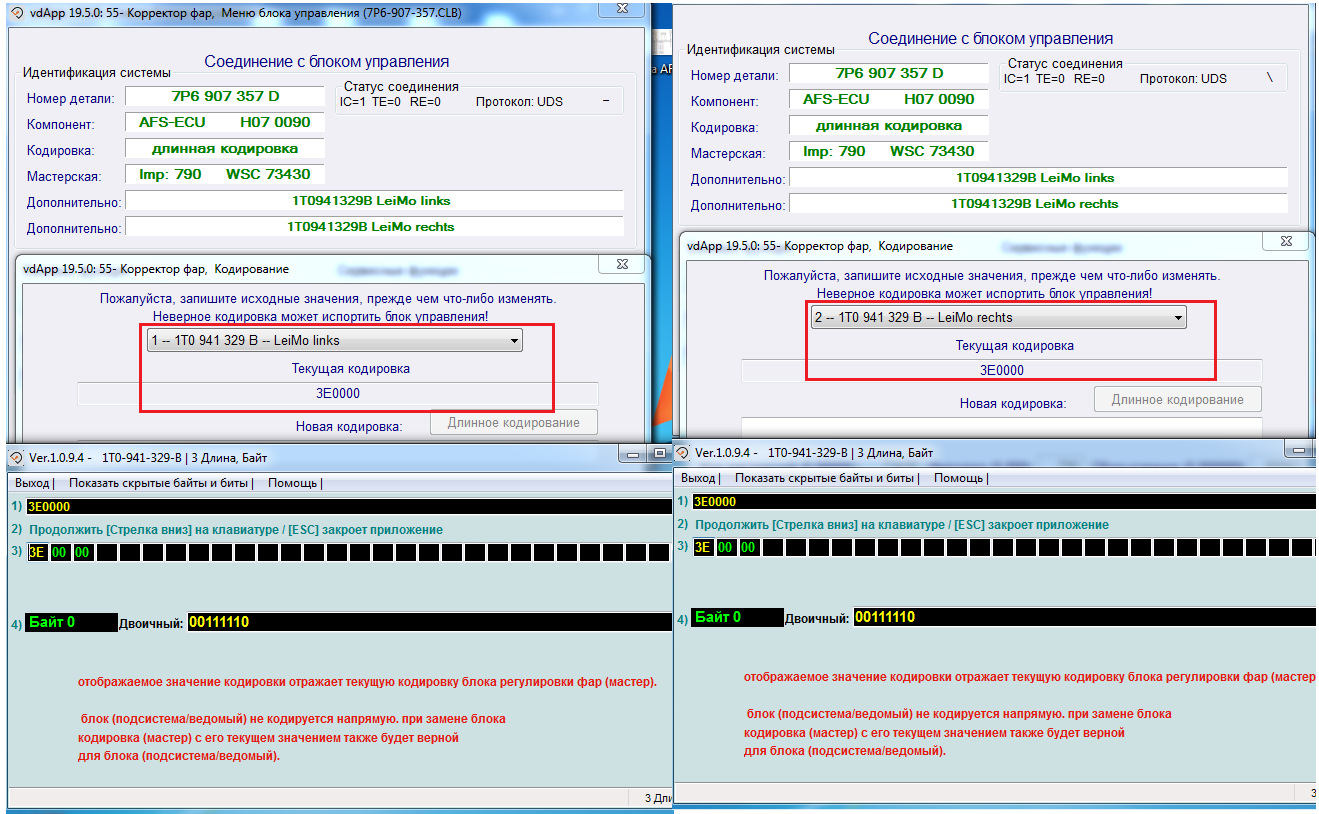Open the '2 -- 1T0 941 329 B -- LeiMo rechts' dropdown
Screen dimensions: 1319x814
[x=998, y=318]
